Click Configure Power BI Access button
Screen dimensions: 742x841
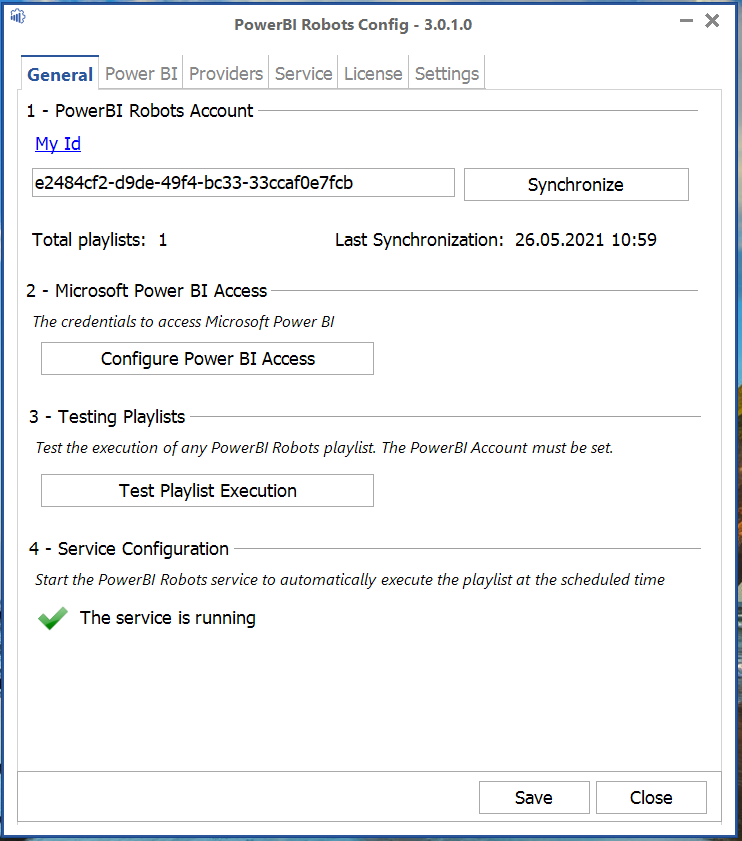point(208,358)
